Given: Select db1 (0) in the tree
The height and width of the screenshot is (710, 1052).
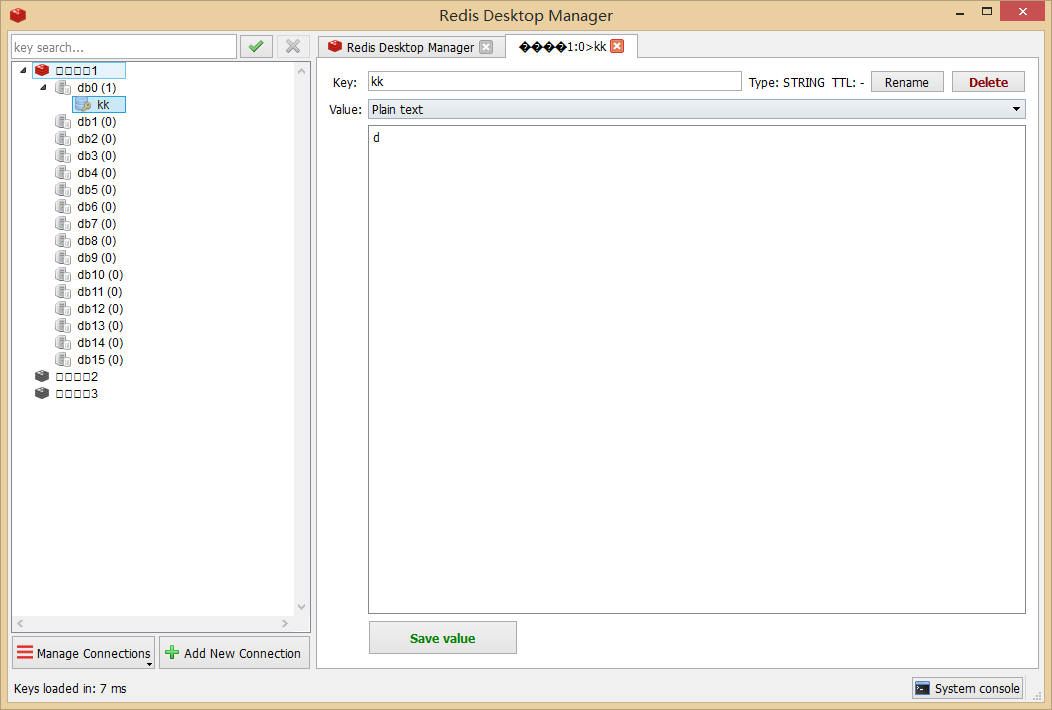Looking at the screenshot, I should click(x=97, y=121).
